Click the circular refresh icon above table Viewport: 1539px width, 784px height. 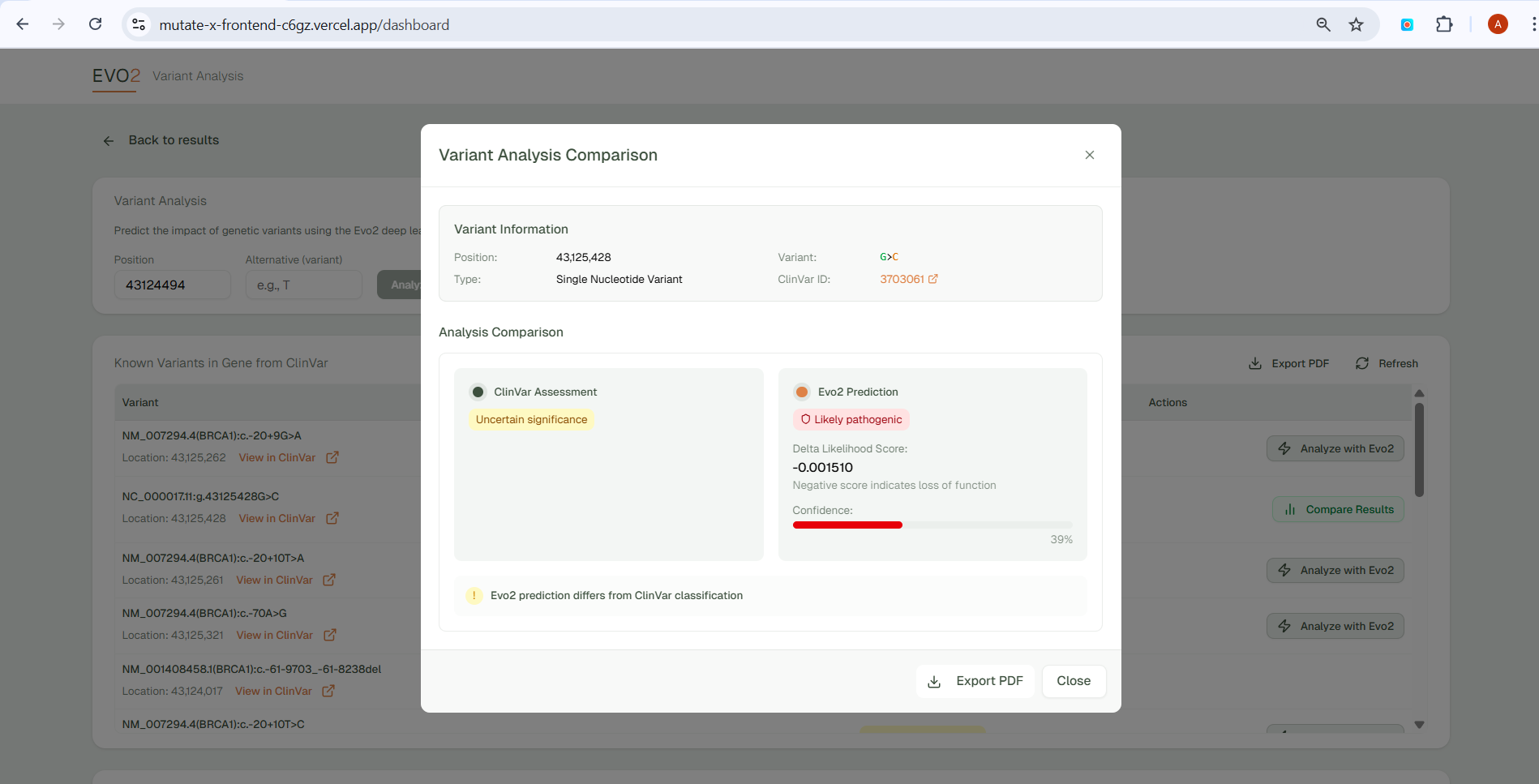coord(1362,363)
